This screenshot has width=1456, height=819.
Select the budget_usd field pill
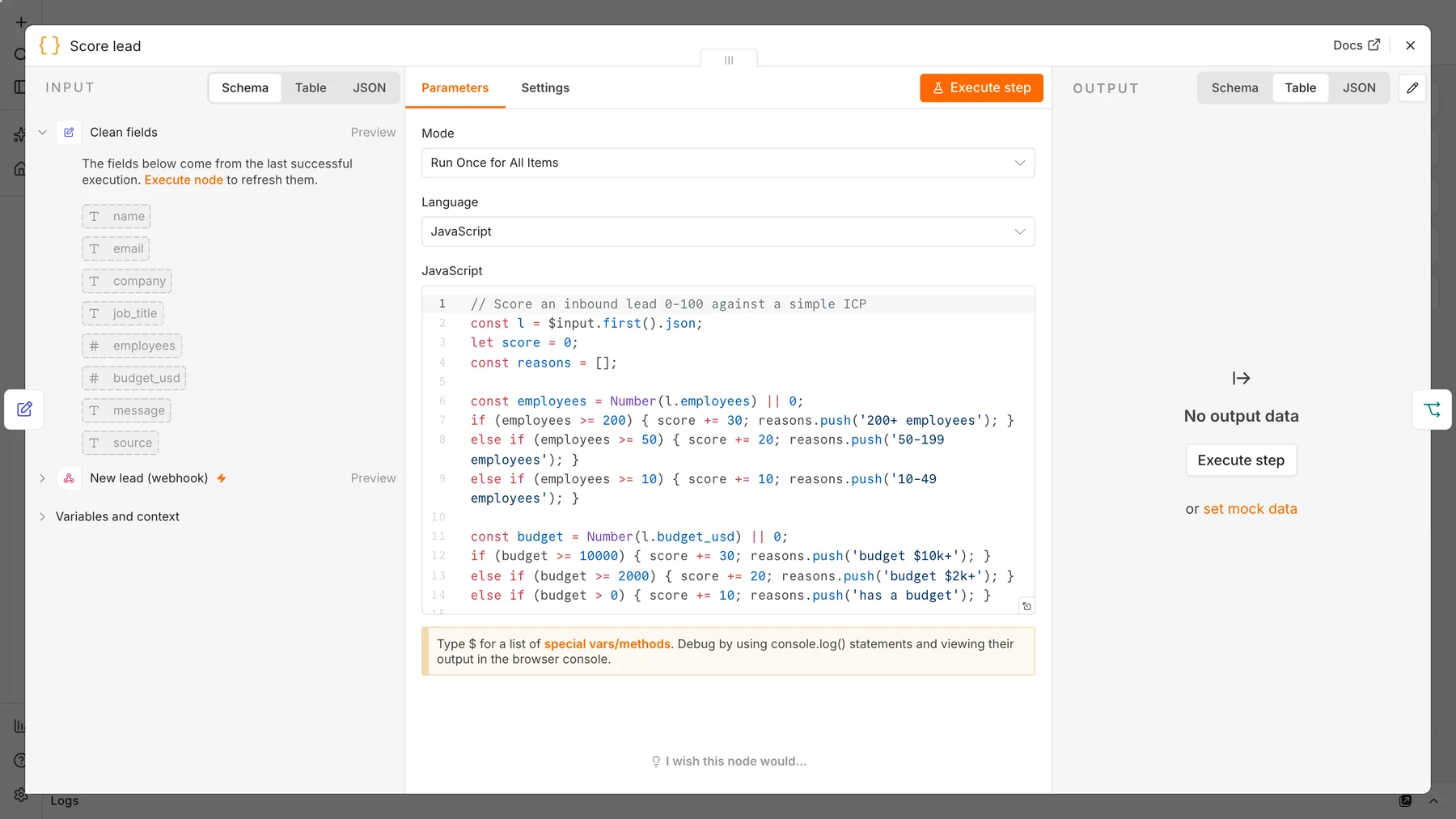[134, 378]
